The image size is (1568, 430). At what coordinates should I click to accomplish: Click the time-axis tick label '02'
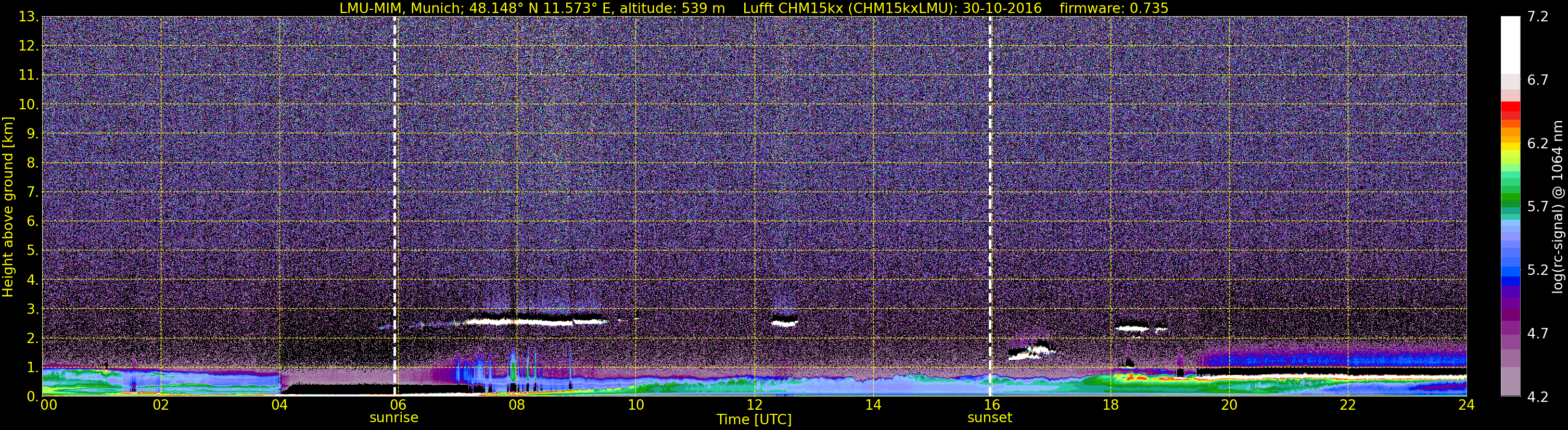160,405
